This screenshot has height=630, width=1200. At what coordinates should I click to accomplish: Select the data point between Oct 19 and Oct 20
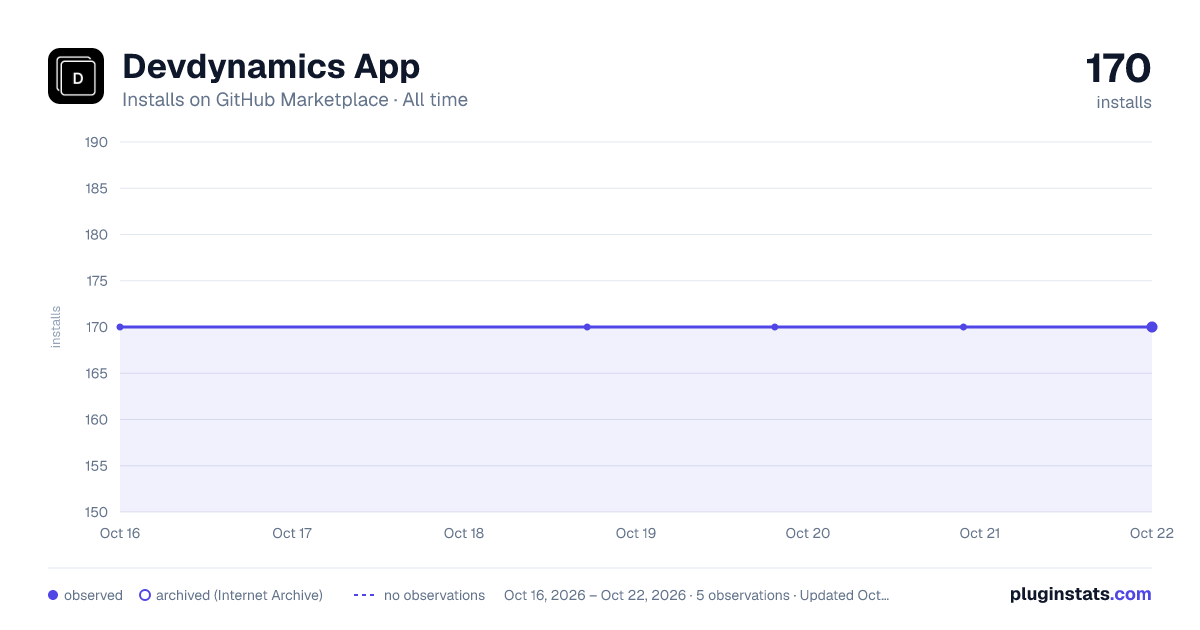click(x=775, y=327)
